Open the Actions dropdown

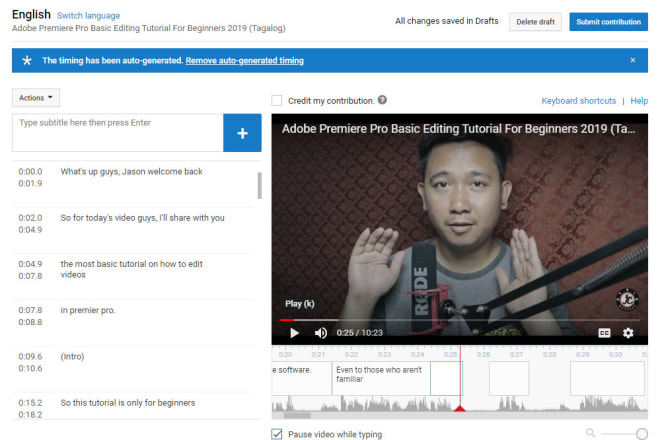click(x=36, y=98)
